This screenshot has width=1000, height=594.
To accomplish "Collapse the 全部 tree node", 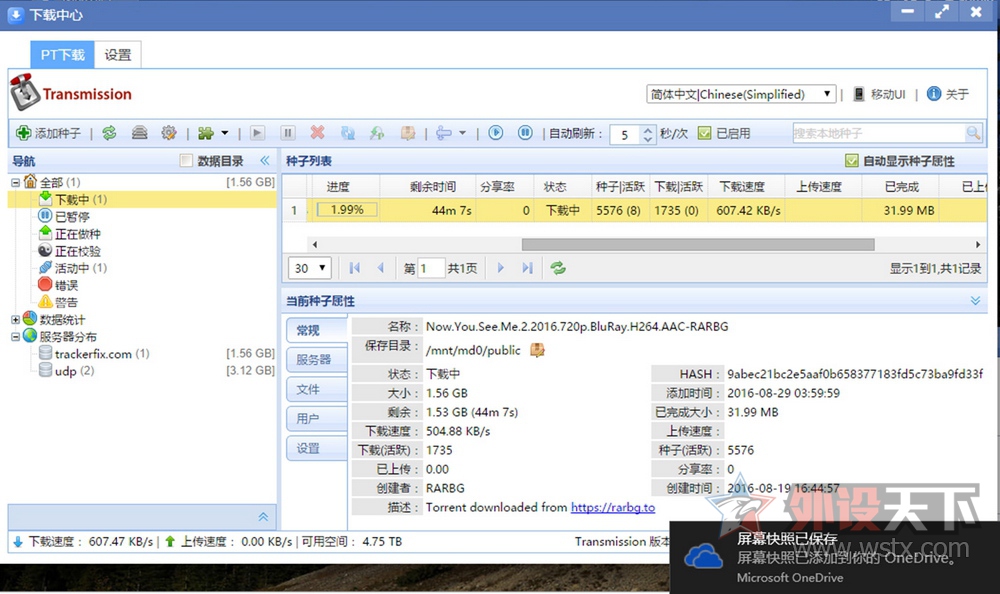I will (x=15, y=182).
